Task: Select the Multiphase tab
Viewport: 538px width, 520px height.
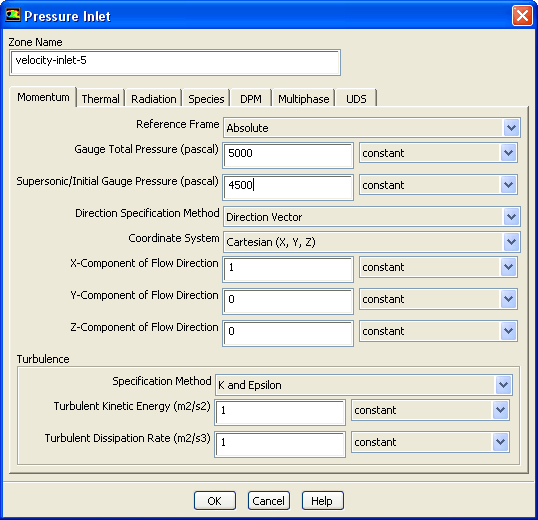Action: [303, 99]
